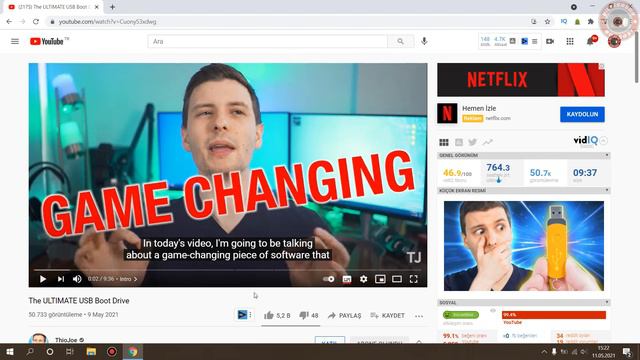The image size is (640, 360).
Task: Open the YouTube hamburger guide menu
Action: pos(15,41)
